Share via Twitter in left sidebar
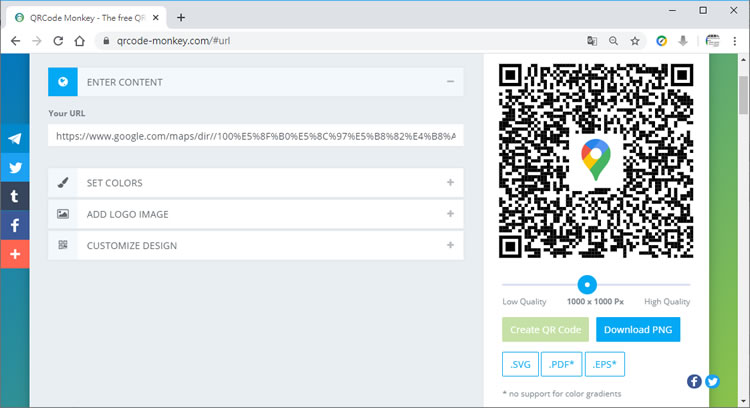The width and height of the screenshot is (750, 408). tap(15, 167)
